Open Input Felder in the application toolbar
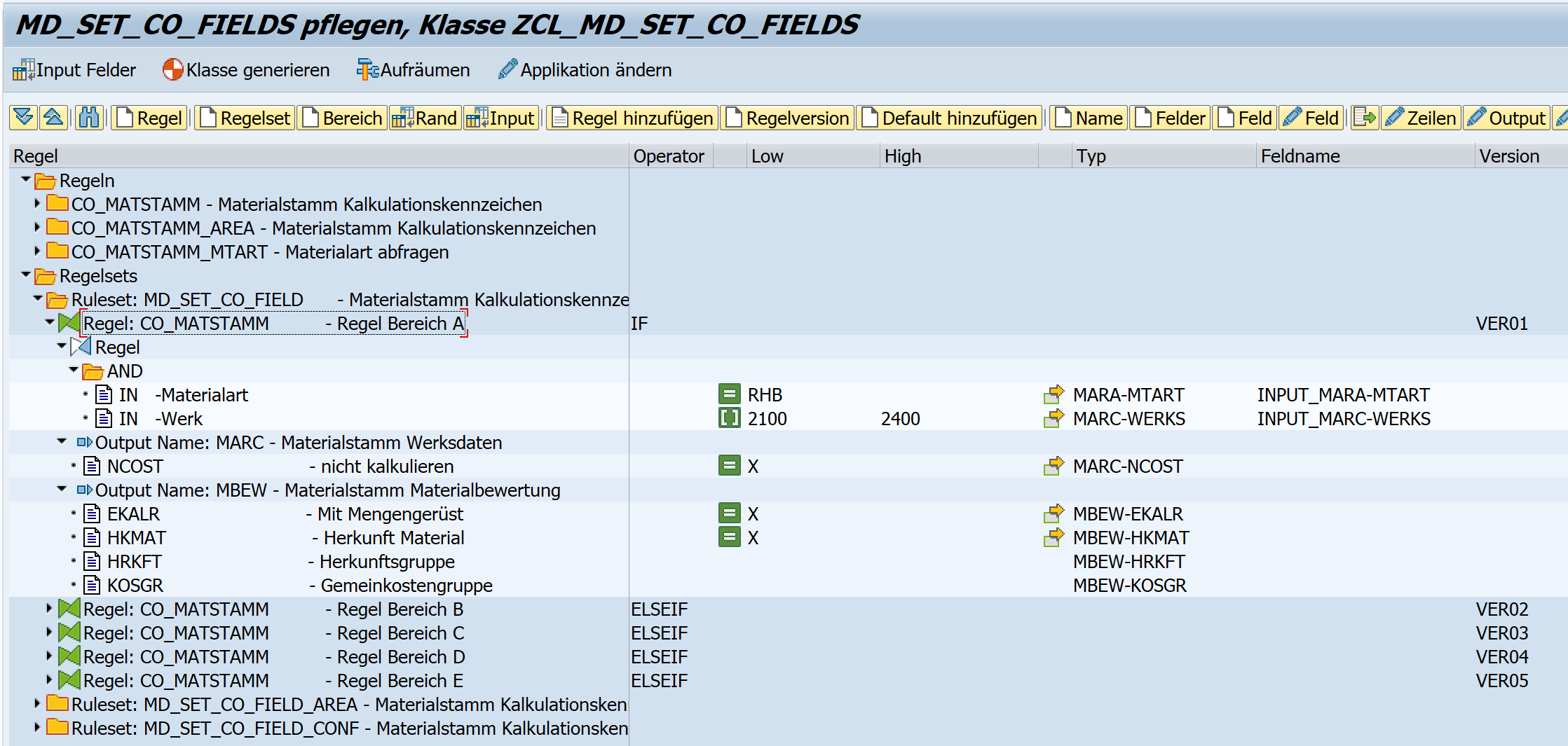Viewport: 1568px width, 746px height. [74, 70]
